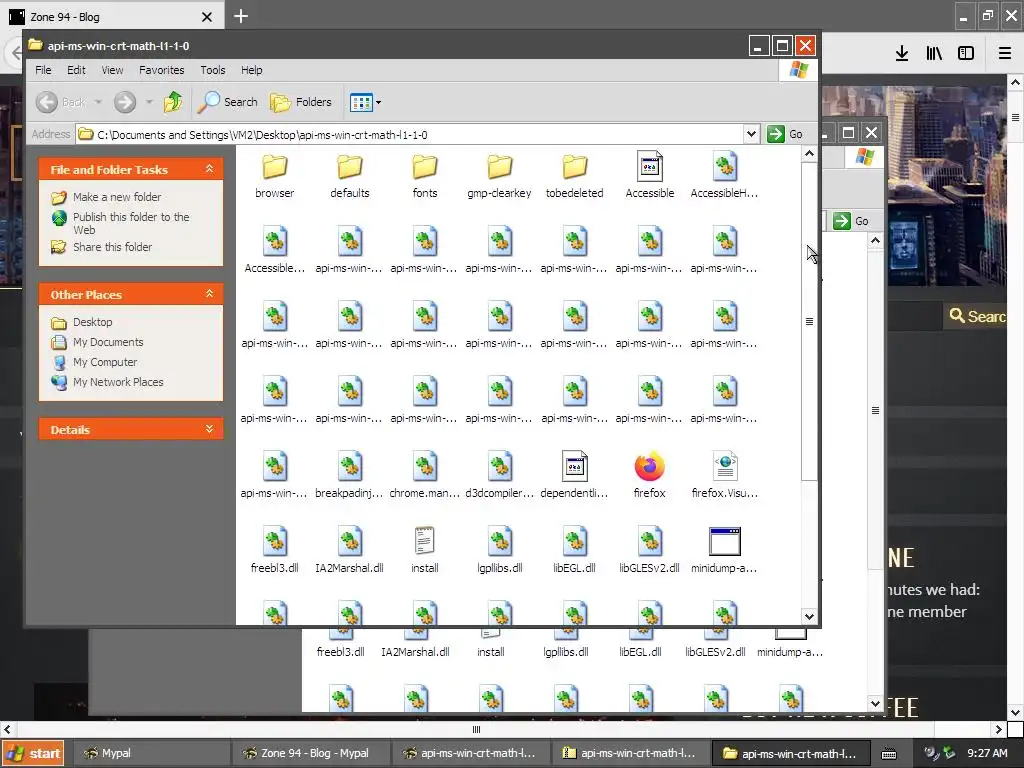Toggle the browser sidebar icon
The image size is (1024, 768).
pyautogui.click(x=966, y=53)
